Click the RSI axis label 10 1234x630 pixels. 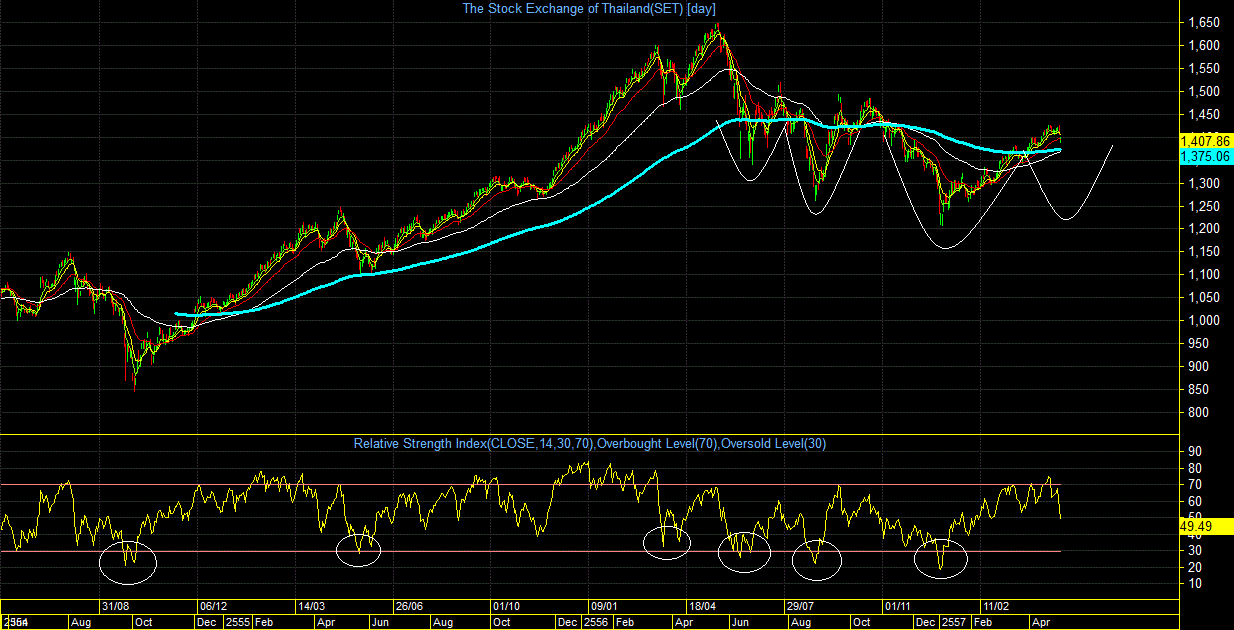click(x=1194, y=584)
